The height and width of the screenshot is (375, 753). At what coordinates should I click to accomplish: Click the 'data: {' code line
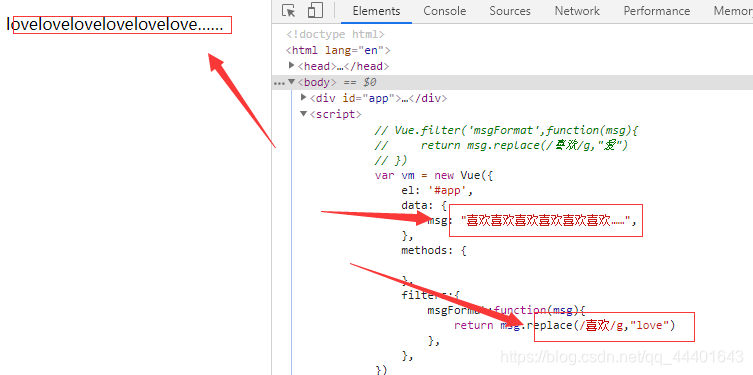click(x=424, y=206)
